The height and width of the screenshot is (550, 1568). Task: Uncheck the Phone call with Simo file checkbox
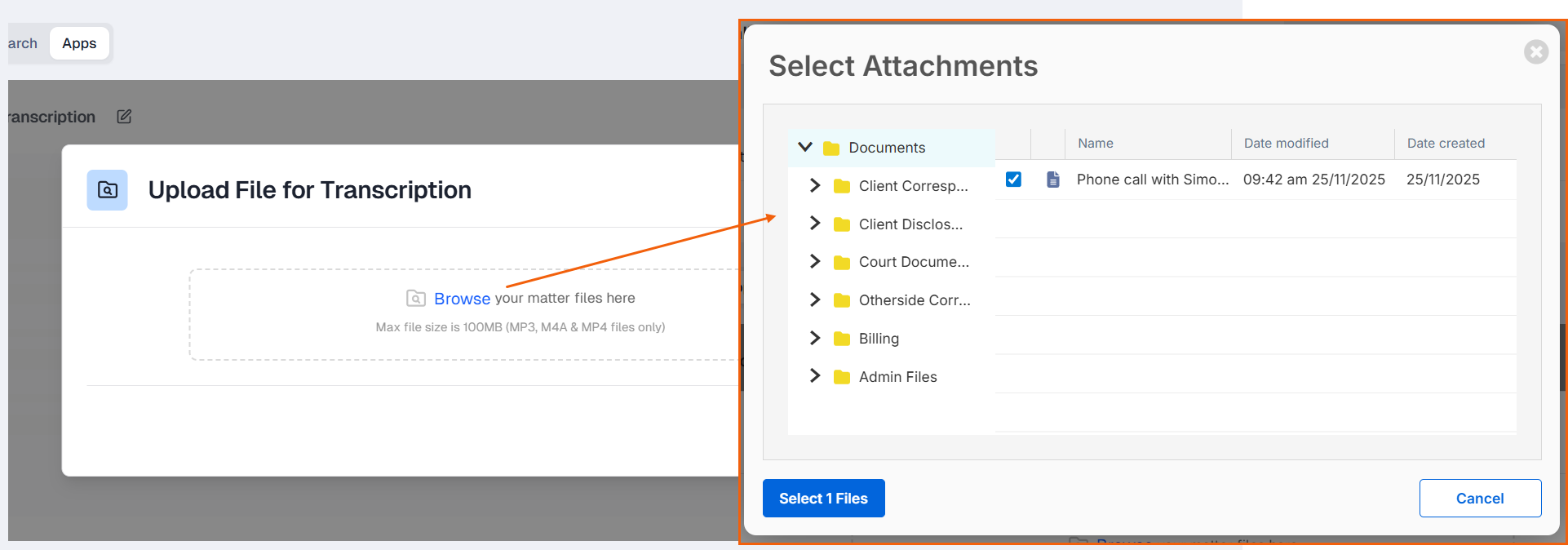[x=1013, y=180]
